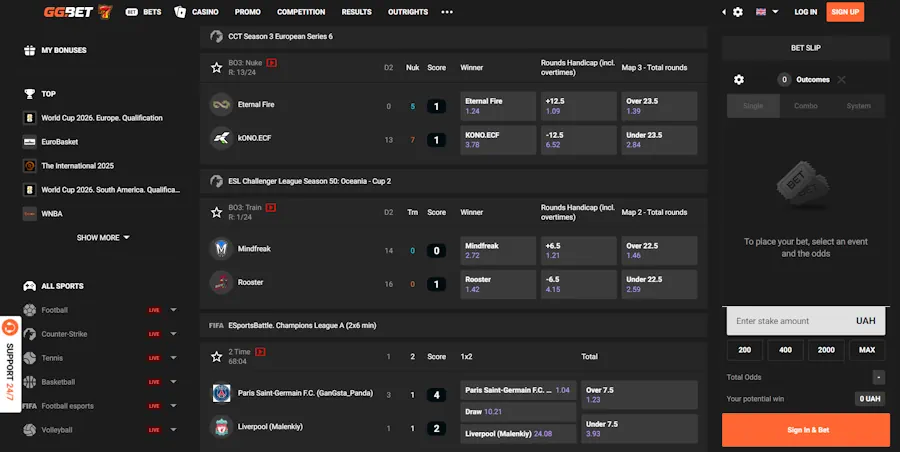
Task: Open EuroBasket top event
Action: pyautogui.click(x=59, y=142)
